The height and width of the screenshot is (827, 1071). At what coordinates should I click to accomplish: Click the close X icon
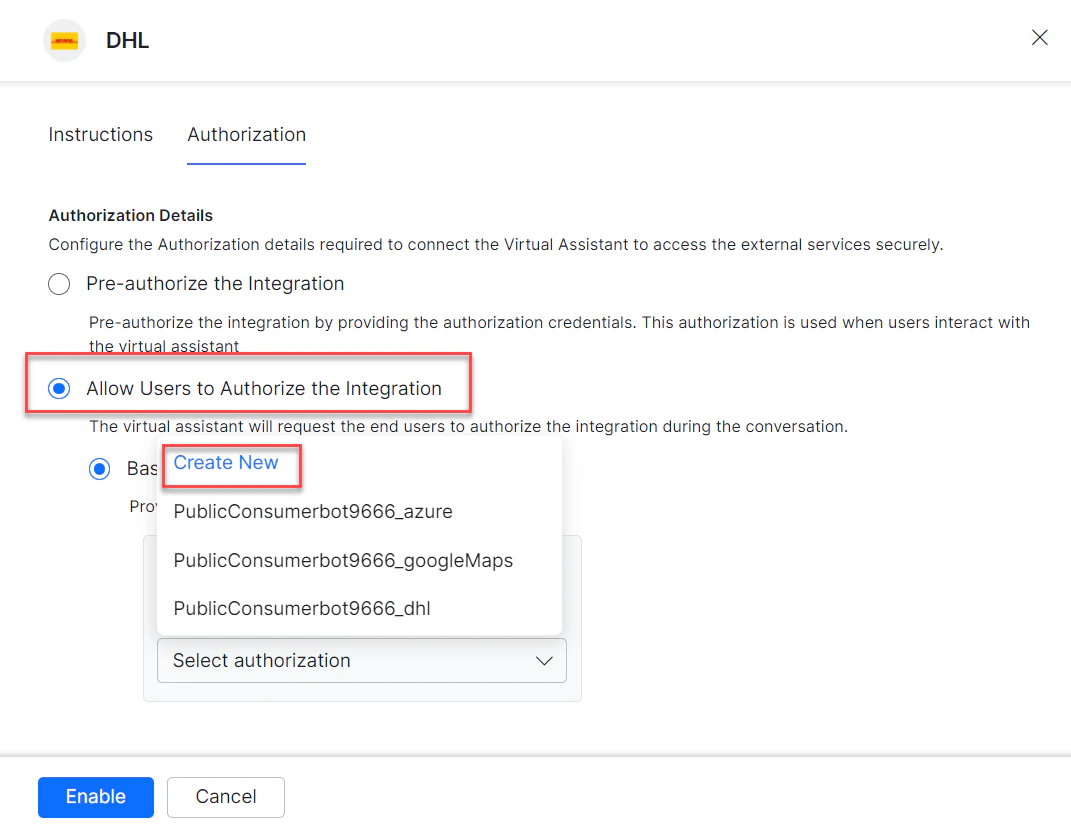coord(1039,37)
